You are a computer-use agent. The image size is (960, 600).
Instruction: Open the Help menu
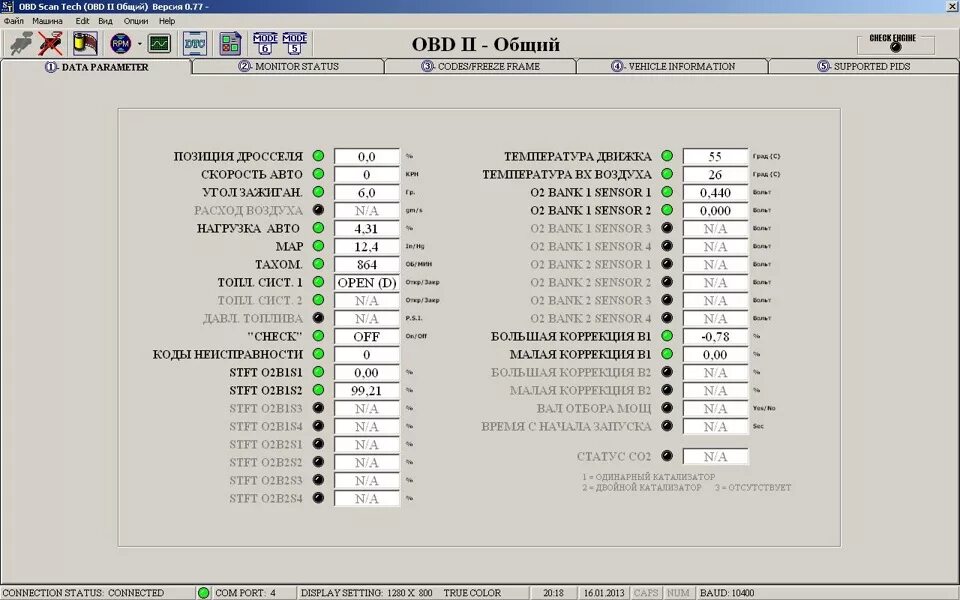tap(167, 21)
